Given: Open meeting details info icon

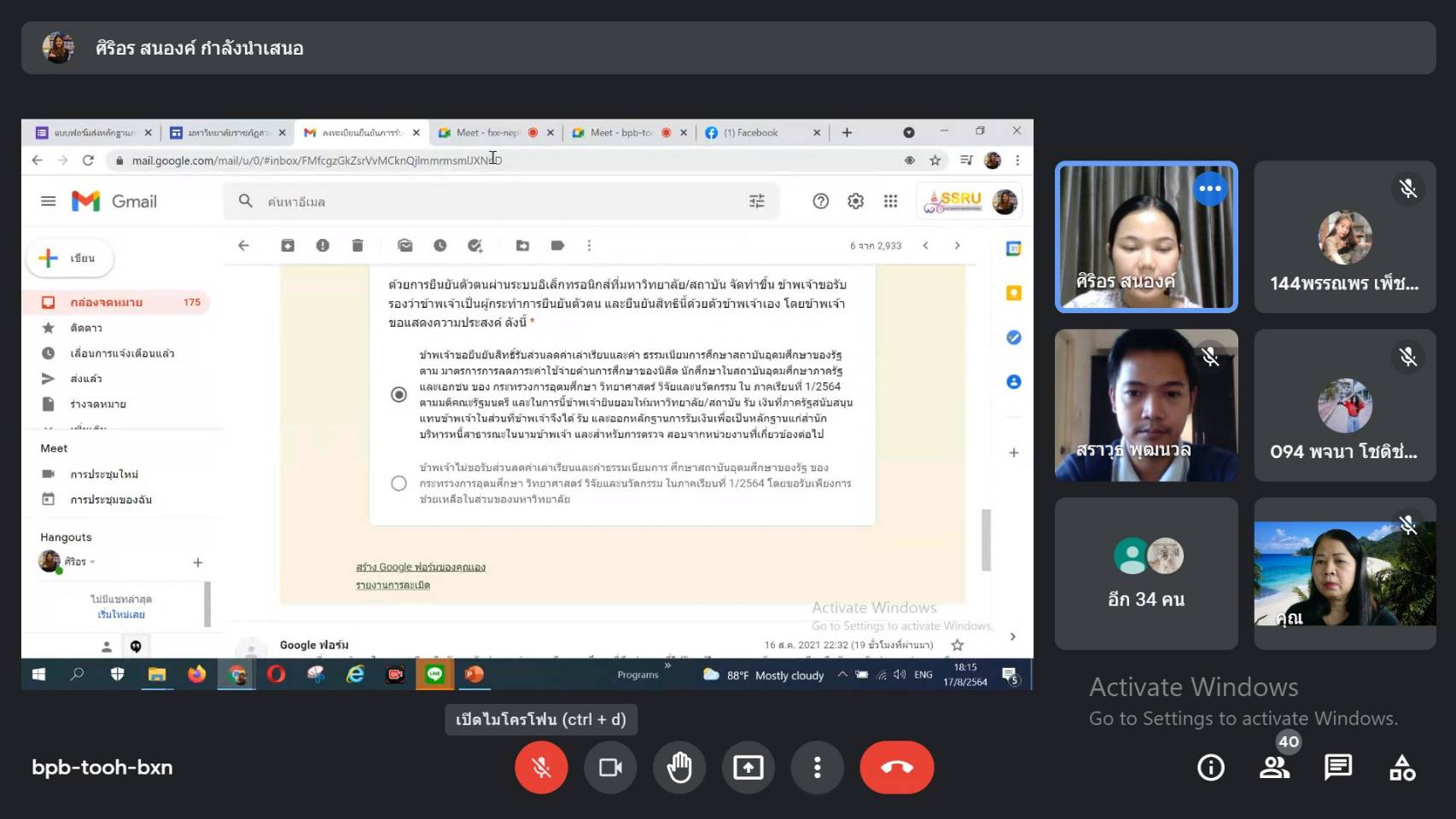Looking at the screenshot, I should pos(1210,768).
